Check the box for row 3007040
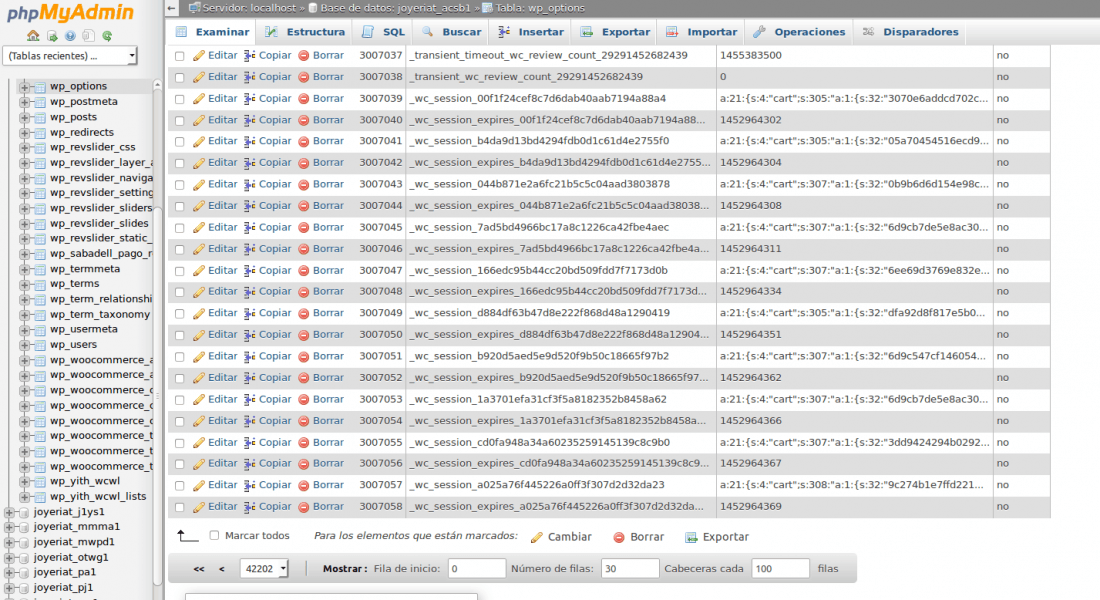This screenshot has width=1100, height=600. [x=180, y=121]
